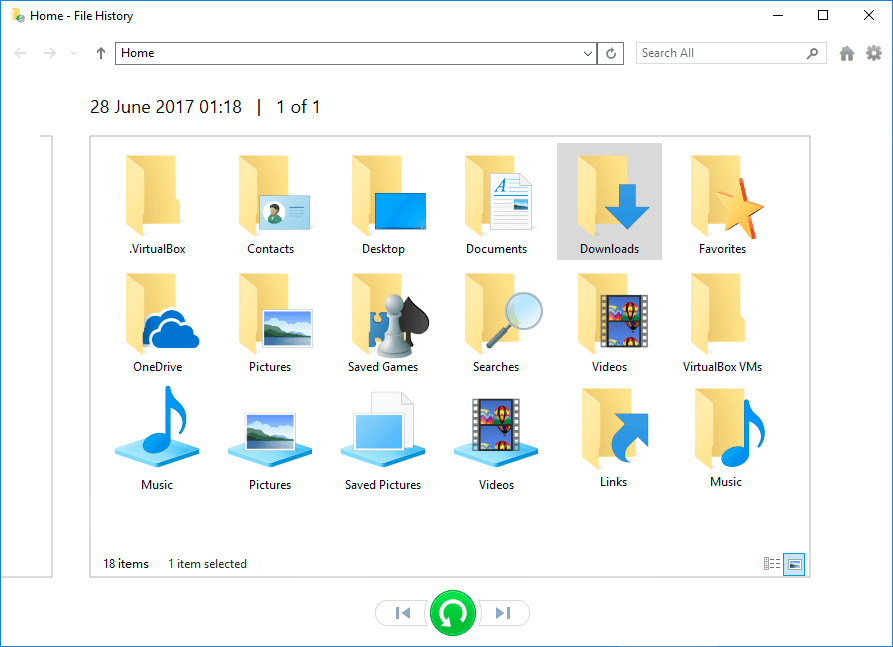Viewport: 893px width, 647px height.
Task: Go to previous backup version
Action: [402, 613]
